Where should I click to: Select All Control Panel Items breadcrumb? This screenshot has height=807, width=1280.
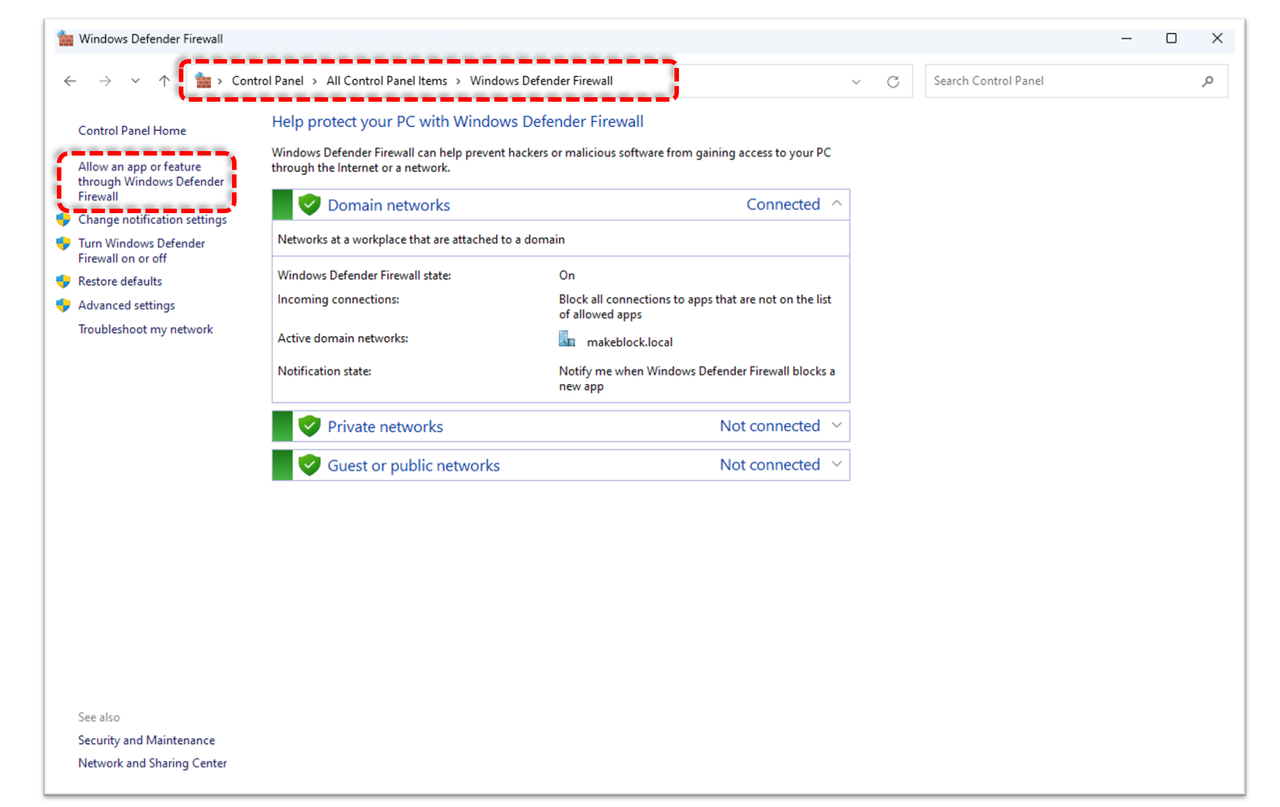[x=387, y=81]
